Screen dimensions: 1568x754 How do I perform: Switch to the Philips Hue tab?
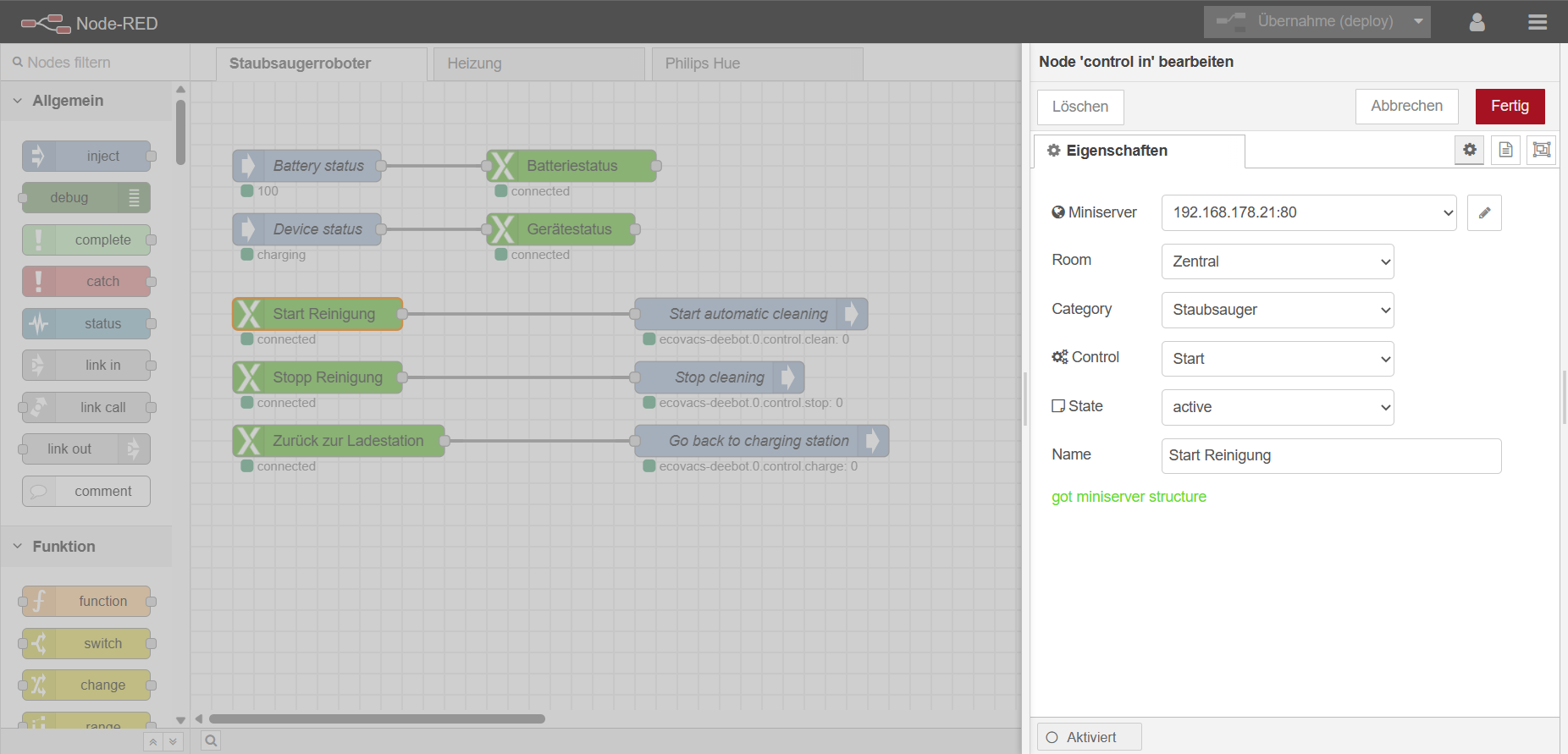(757, 63)
